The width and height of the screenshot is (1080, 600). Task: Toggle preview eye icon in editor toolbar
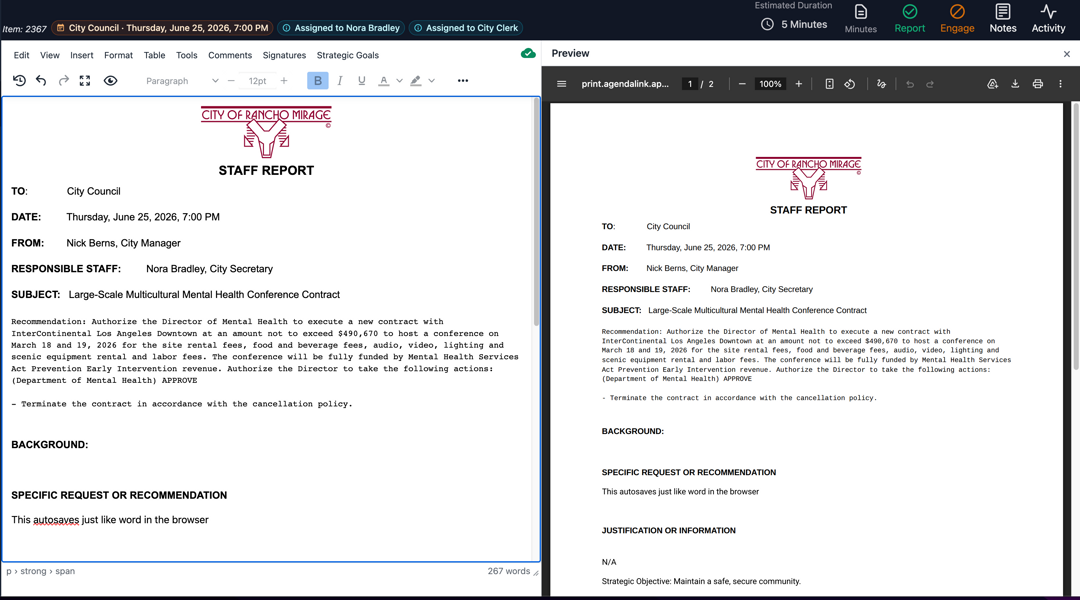[x=110, y=81]
